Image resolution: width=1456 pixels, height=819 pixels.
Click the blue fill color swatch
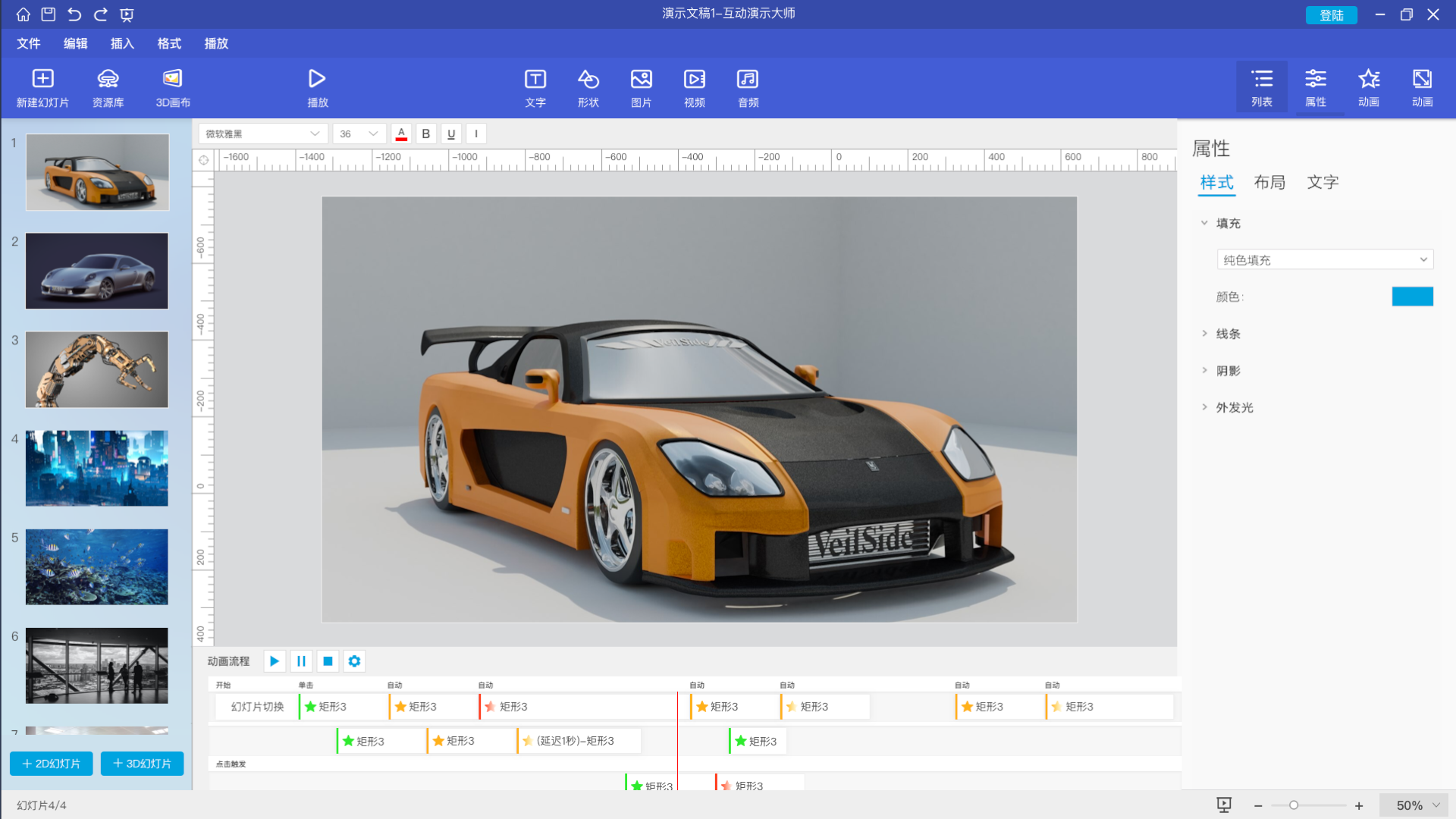(1412, 297)
